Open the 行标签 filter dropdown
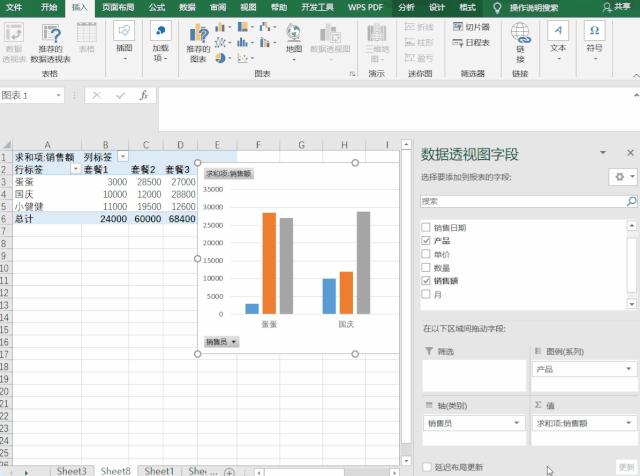Image resolution: width=640 pixels, height=476 pixels. pyautogui.click(x=76, y=169)
